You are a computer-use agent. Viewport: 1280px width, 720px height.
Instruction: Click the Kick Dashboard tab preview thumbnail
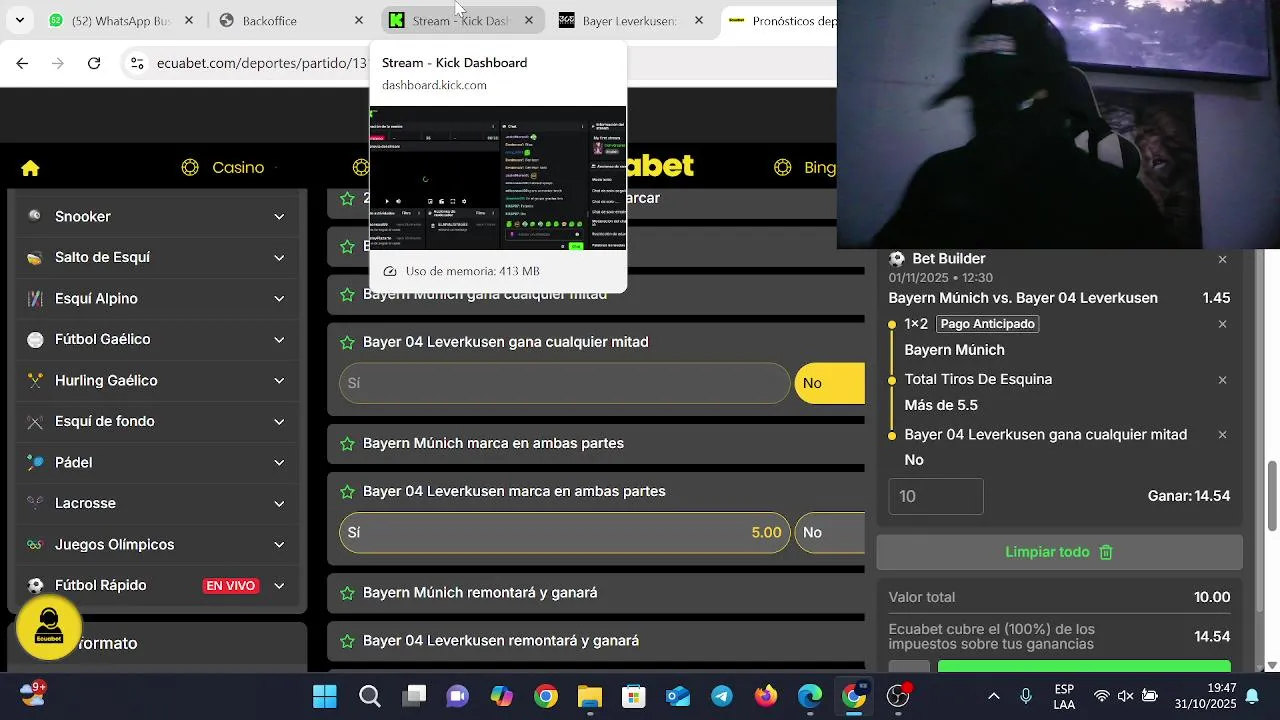(x=498, y=178)
